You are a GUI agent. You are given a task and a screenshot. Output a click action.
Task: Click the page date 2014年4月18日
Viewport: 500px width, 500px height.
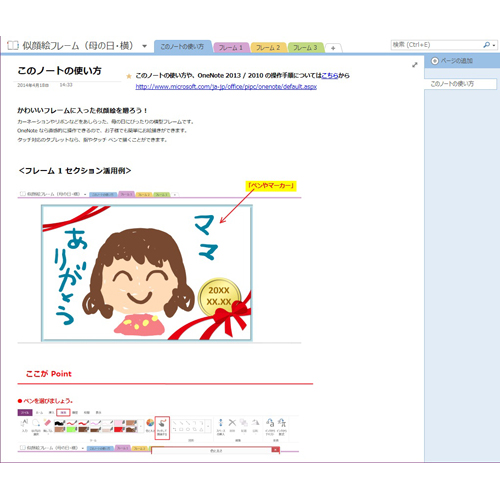33,85
